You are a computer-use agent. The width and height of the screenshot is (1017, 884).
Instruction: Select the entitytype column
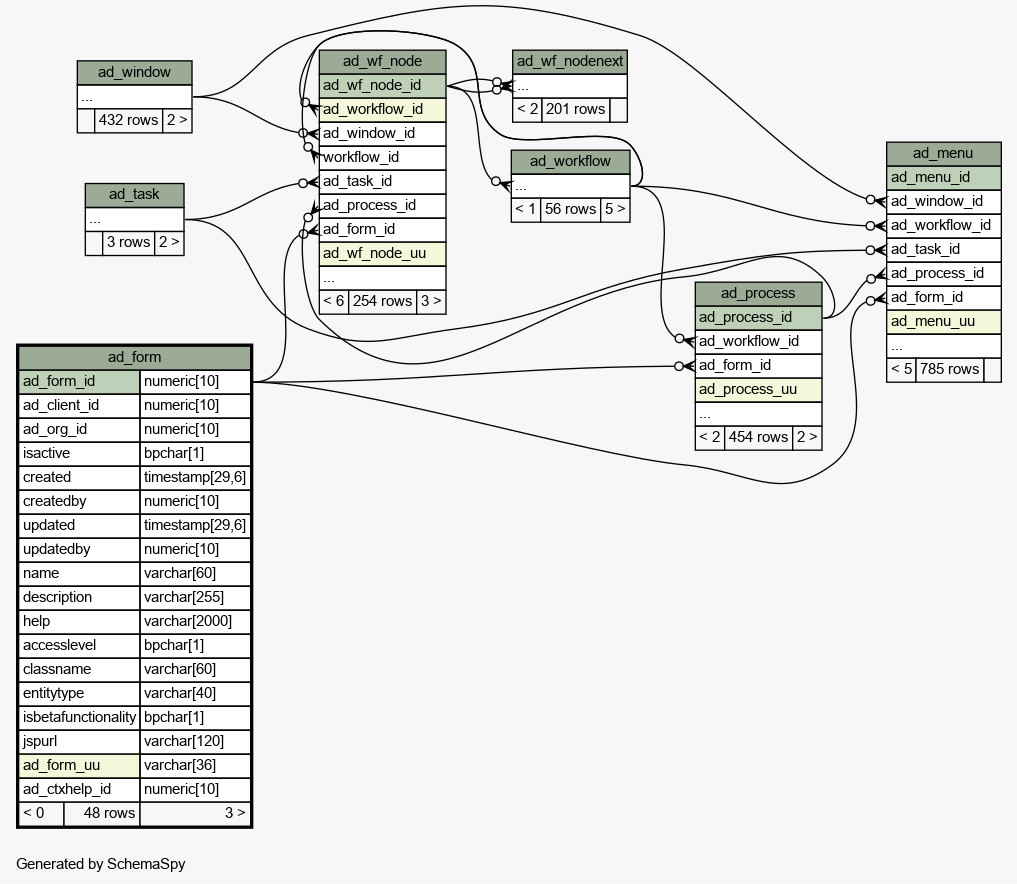click(79, 693)
